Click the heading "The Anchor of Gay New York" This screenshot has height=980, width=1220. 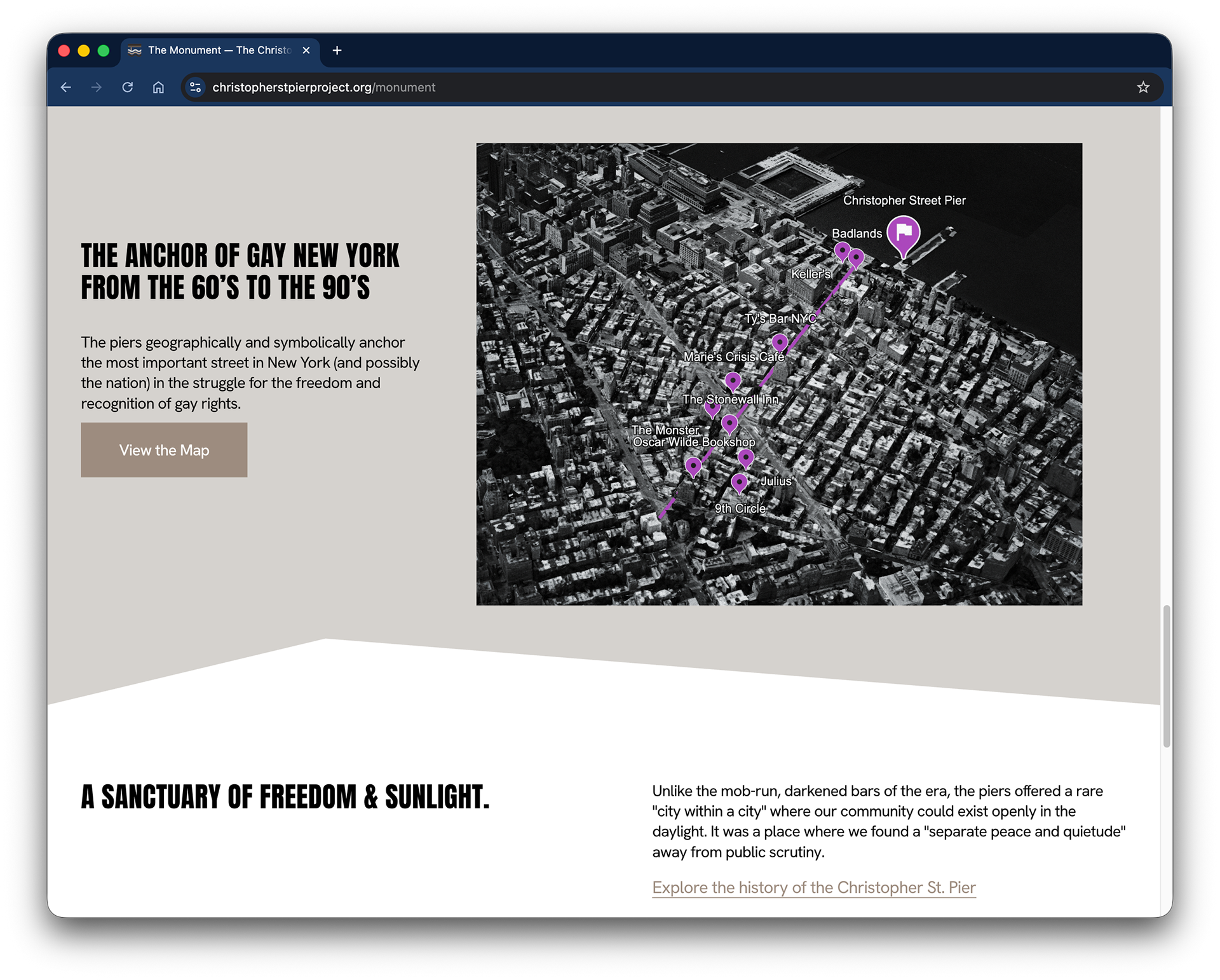point(240,271)
